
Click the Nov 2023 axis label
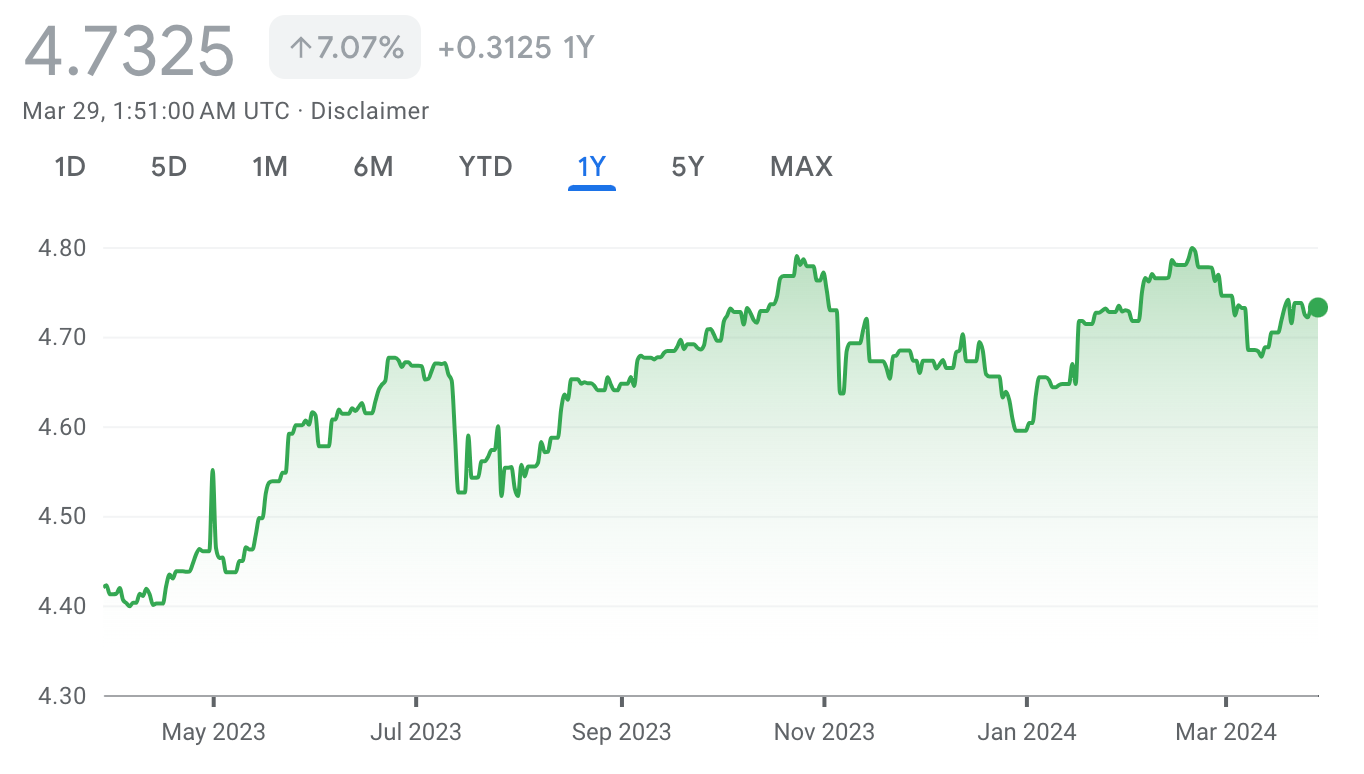824,732
